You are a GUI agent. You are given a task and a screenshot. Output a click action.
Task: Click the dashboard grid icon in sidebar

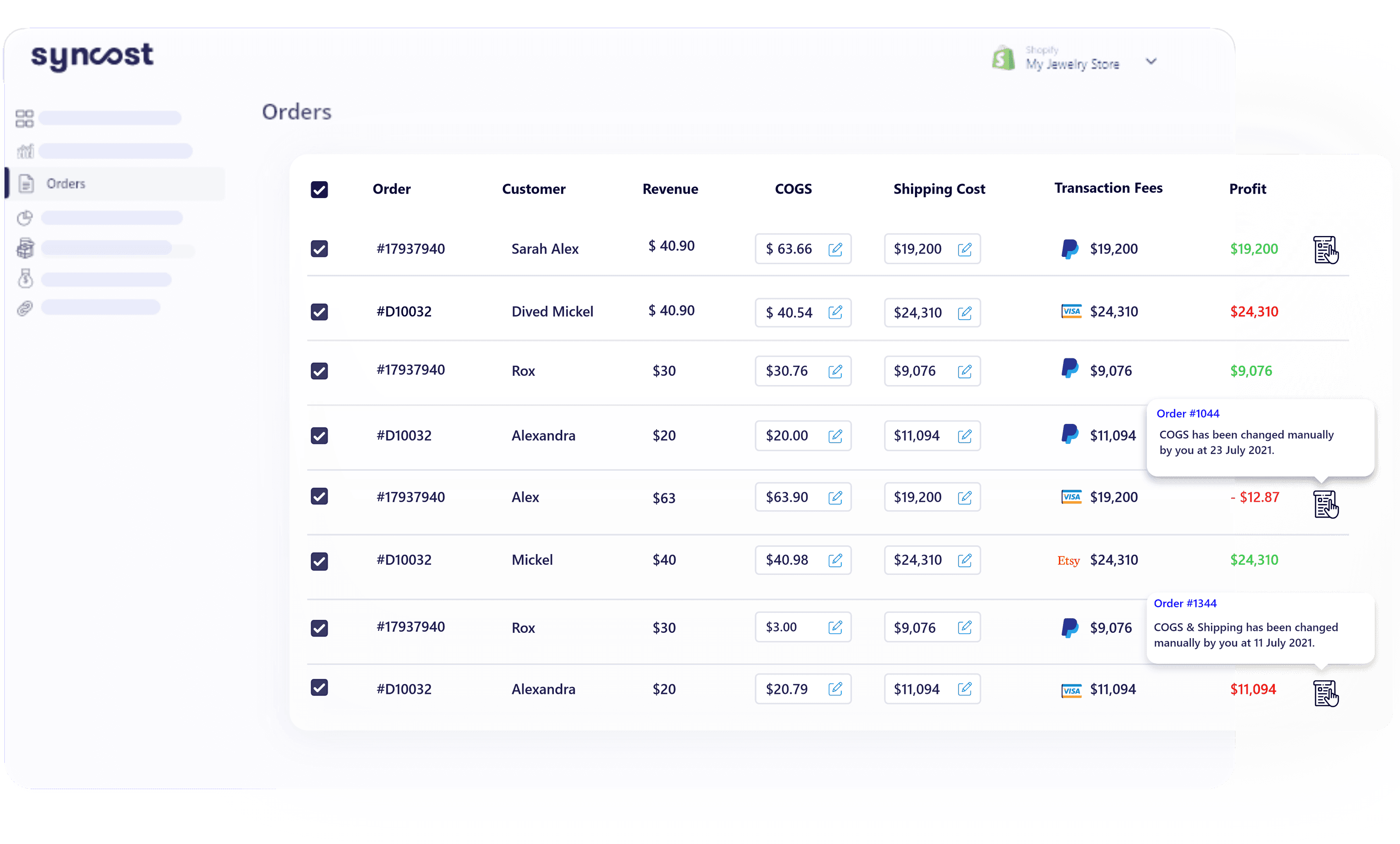(x=24, y=118)
